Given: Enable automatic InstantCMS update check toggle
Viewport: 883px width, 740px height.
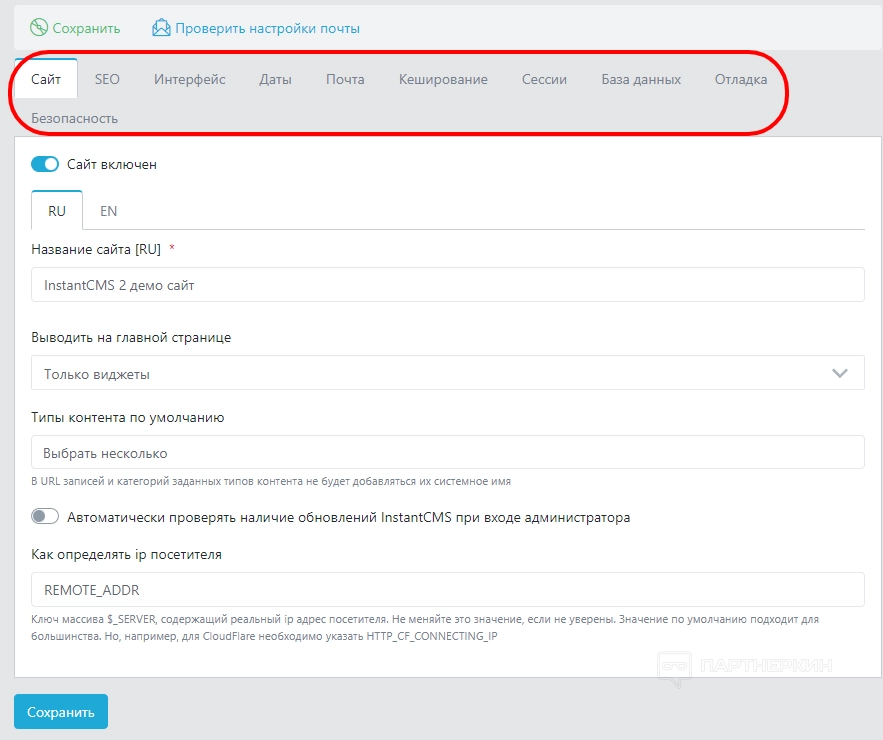Looking at the screenshot, I should coord(45,516).
